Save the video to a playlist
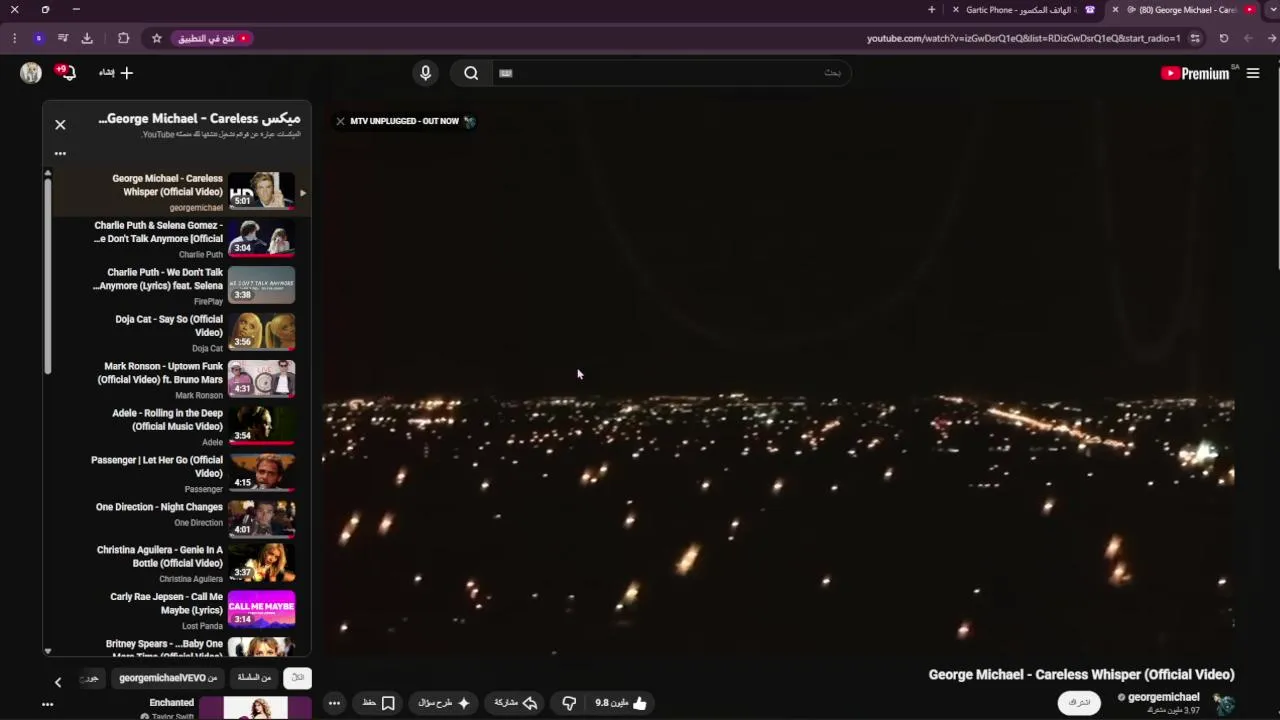Image resolution: width=1280 pixels, height=720 pixels. click(378, 703)
